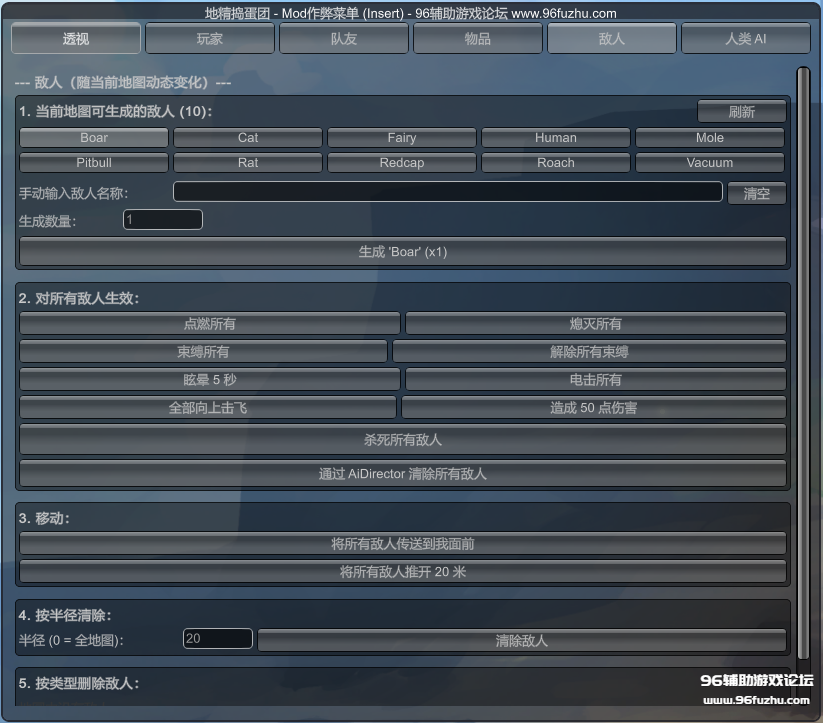Click the vertical scrollbar of the enemy panel
This screenshot has width=823, height=723.
click(x=803, y=362)
